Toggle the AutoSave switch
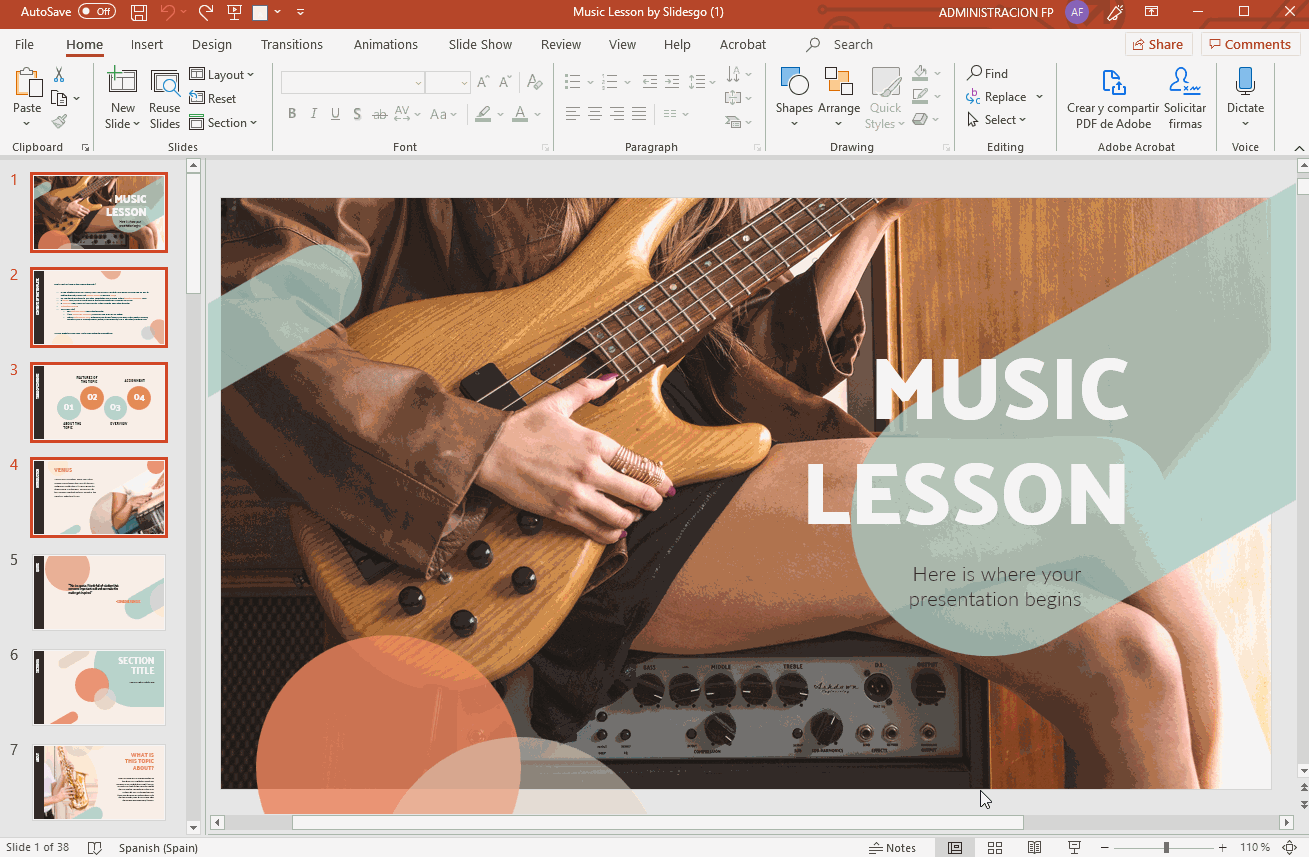 coord(97,12)
